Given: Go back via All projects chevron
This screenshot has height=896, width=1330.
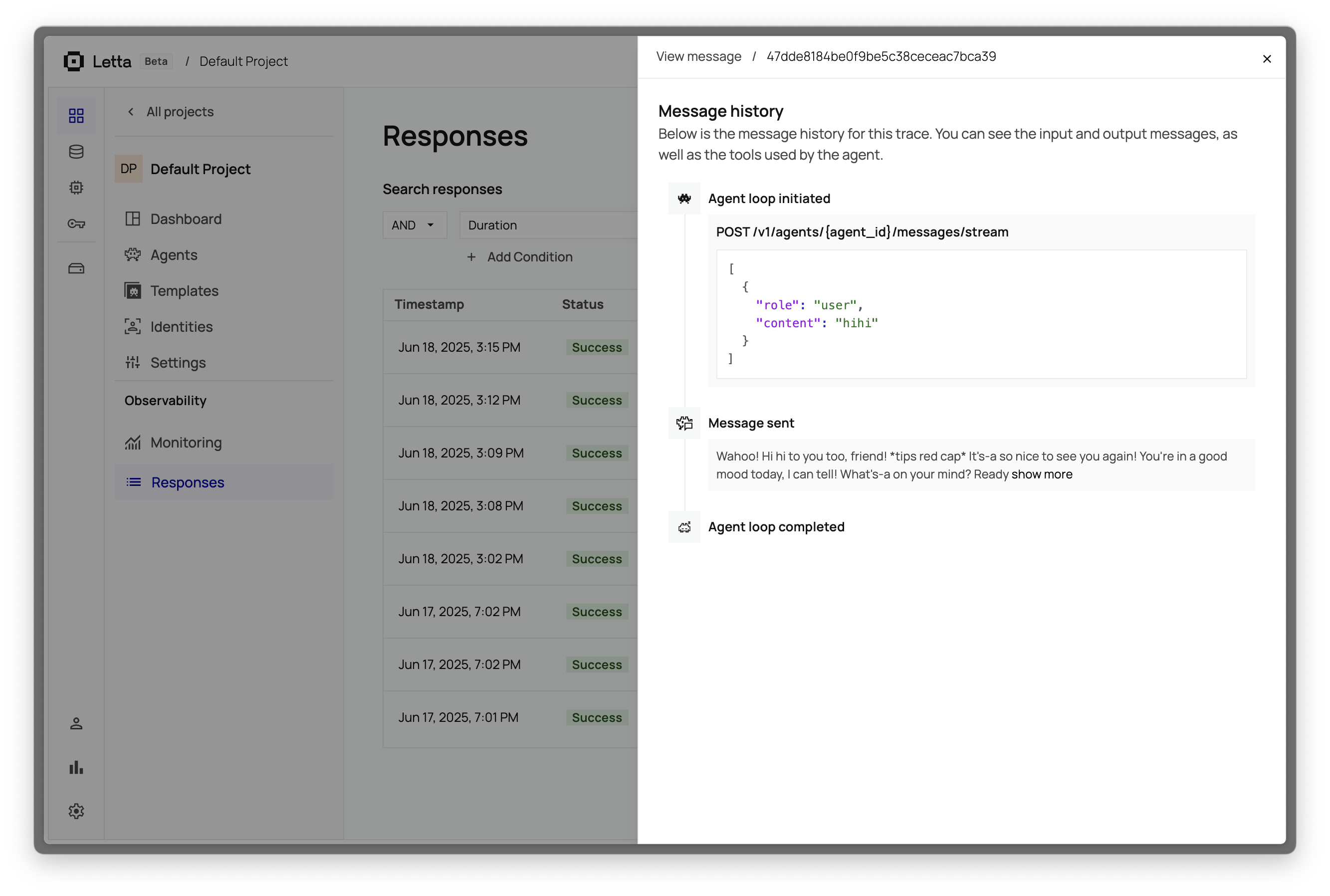Looking at the screenshot, I should click(x=131, y=112).
